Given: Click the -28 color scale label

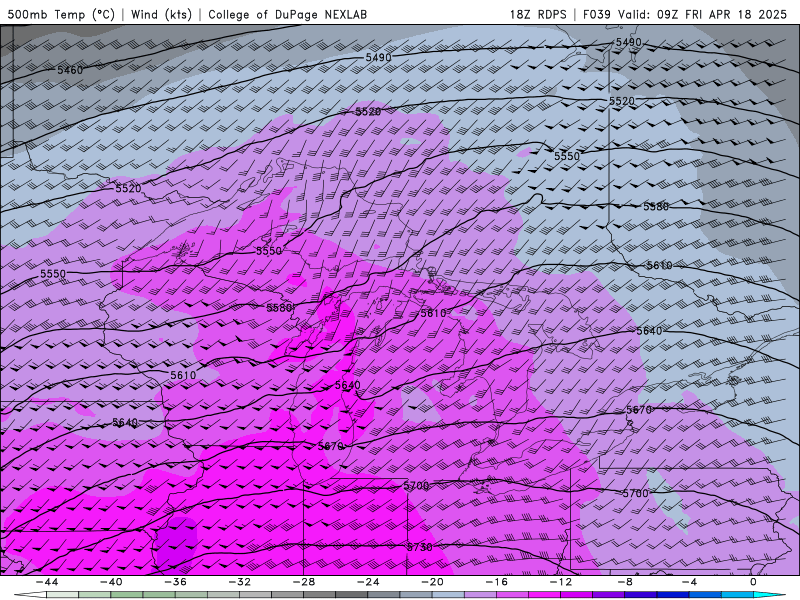Looking at the screenshot, I should (x=304, y=582).
